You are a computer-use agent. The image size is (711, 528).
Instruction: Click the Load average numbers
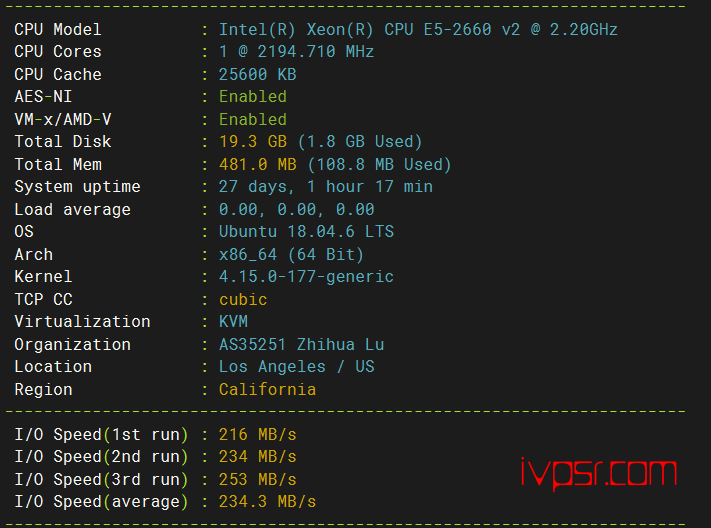[x=296, y=210]
